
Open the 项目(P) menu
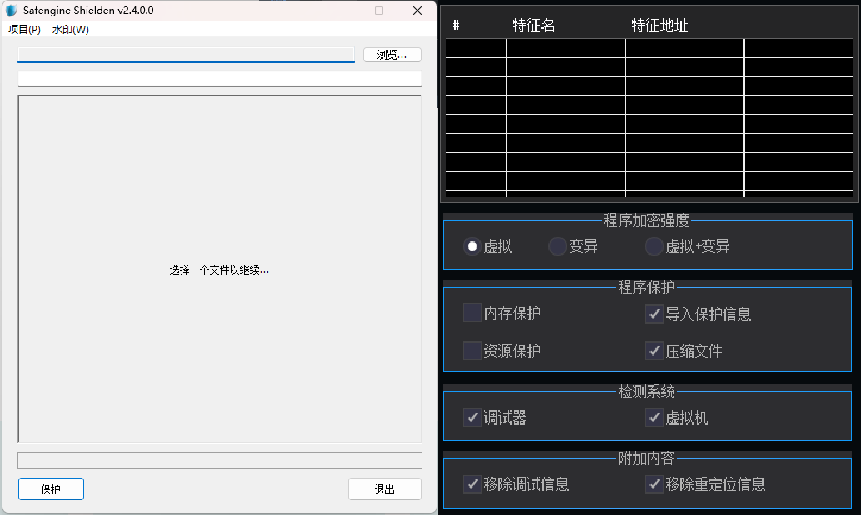click(24, 30)
